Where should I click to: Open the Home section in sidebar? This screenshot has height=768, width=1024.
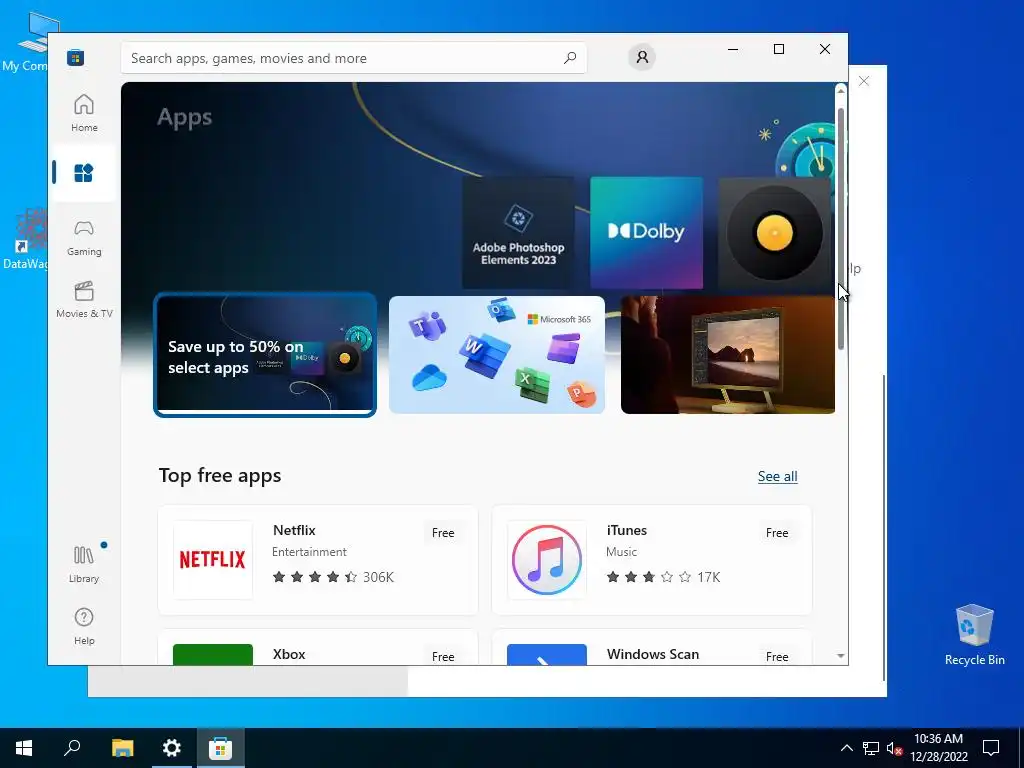[84, 113]
